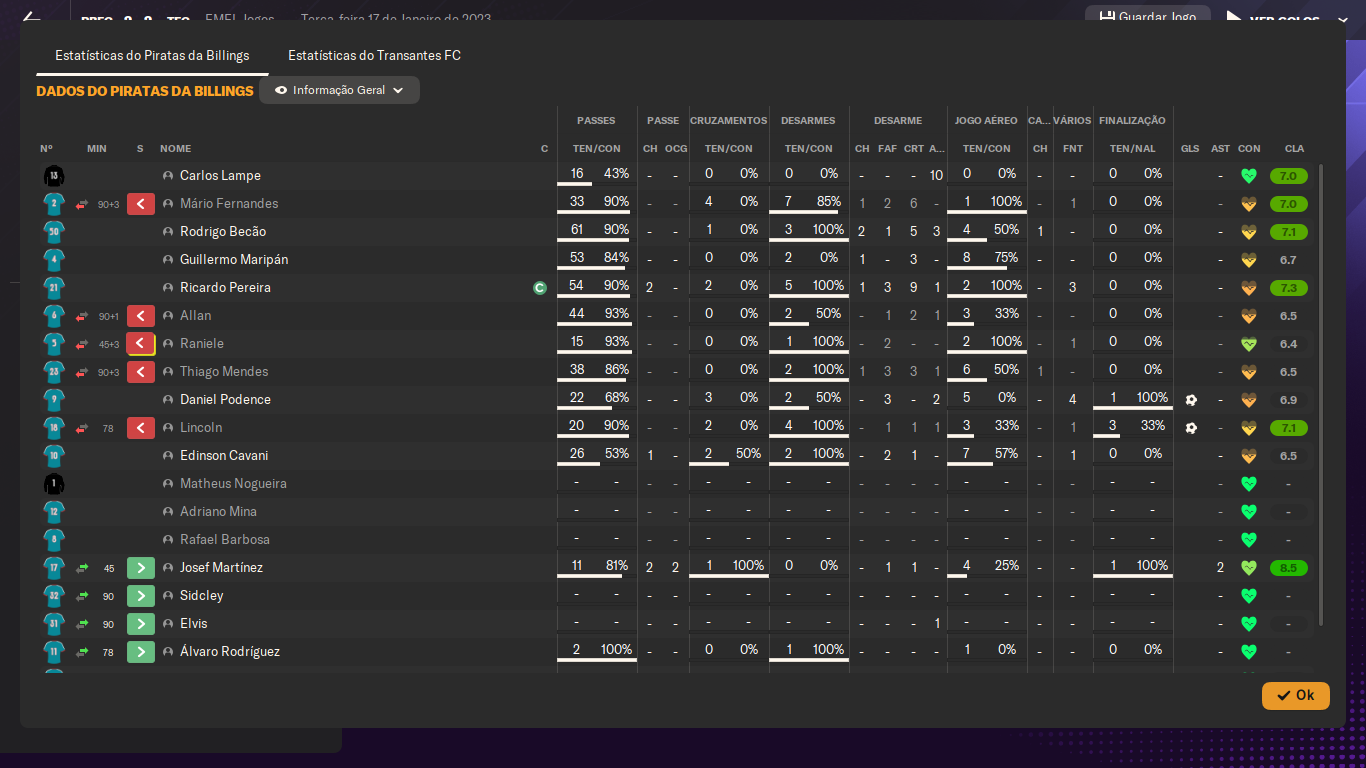Click the Guardar Jogo button
Image resolution: width=1366 pixels, height=768 pixels.
click(1147, 17)
